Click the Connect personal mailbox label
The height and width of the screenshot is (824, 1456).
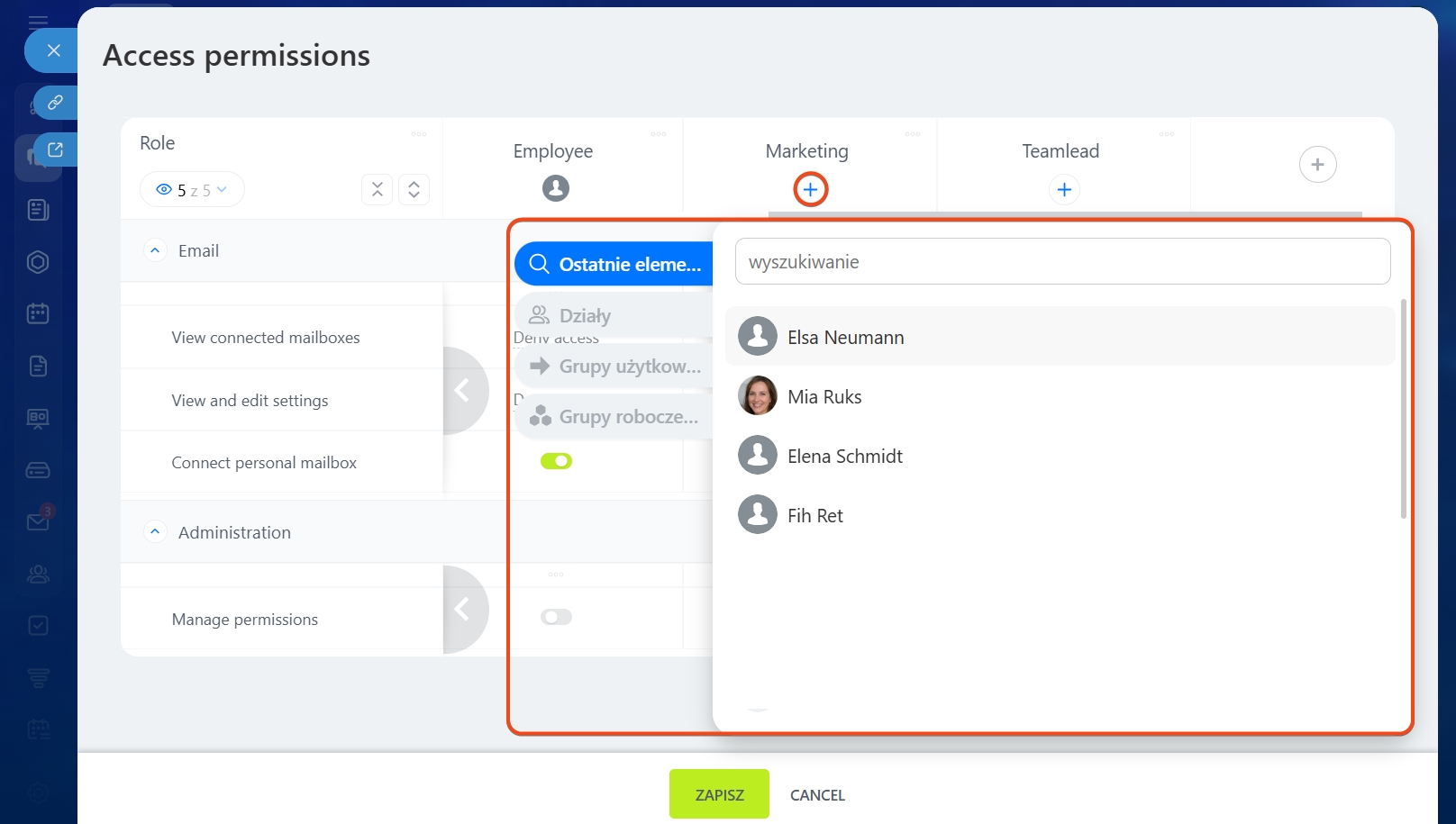coord(264,463)
